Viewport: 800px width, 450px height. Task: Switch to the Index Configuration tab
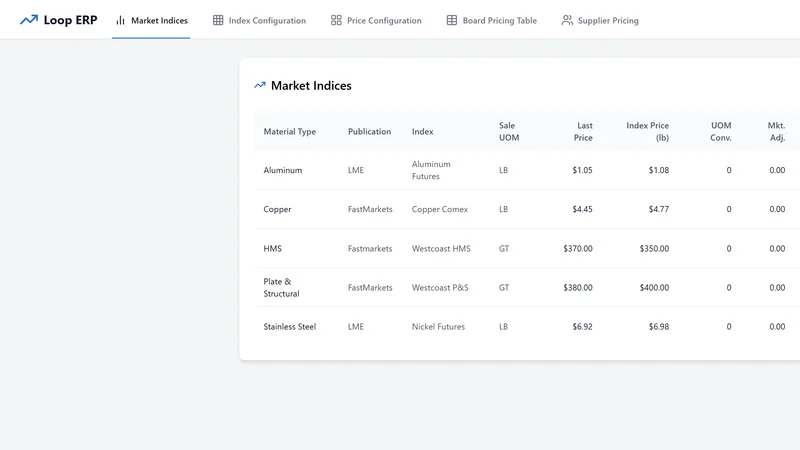coord(259,20)
